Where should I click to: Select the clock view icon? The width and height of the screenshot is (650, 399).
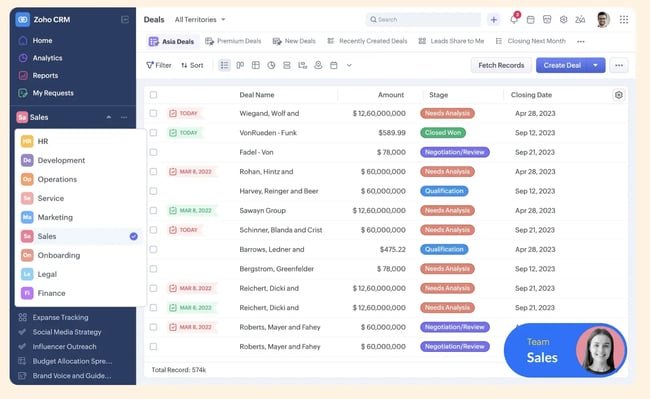271,65
